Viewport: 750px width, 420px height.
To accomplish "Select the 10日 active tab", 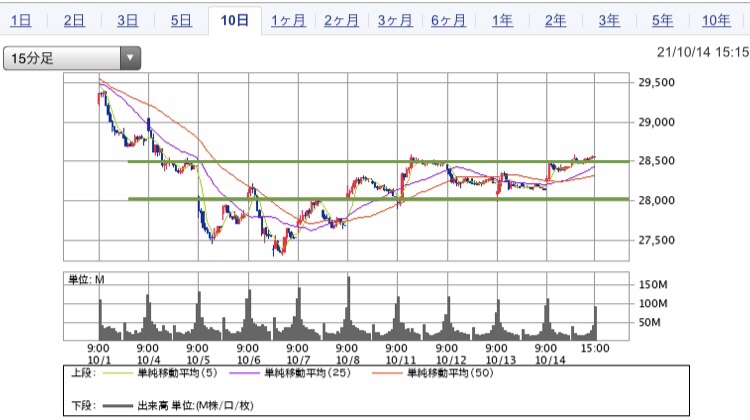I will (x=235, y=20).
